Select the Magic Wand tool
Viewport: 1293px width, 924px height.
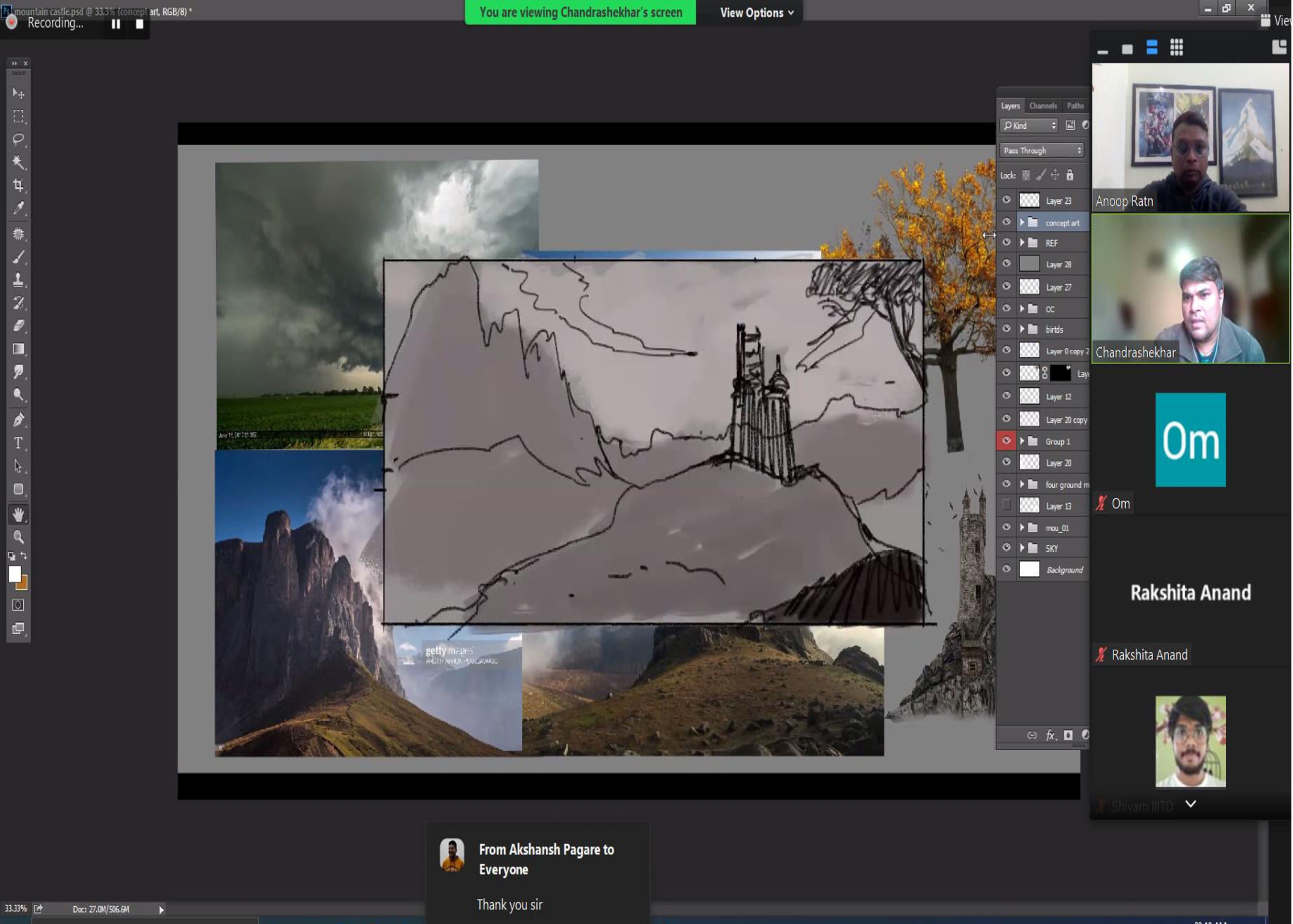[x=18, y=162]
